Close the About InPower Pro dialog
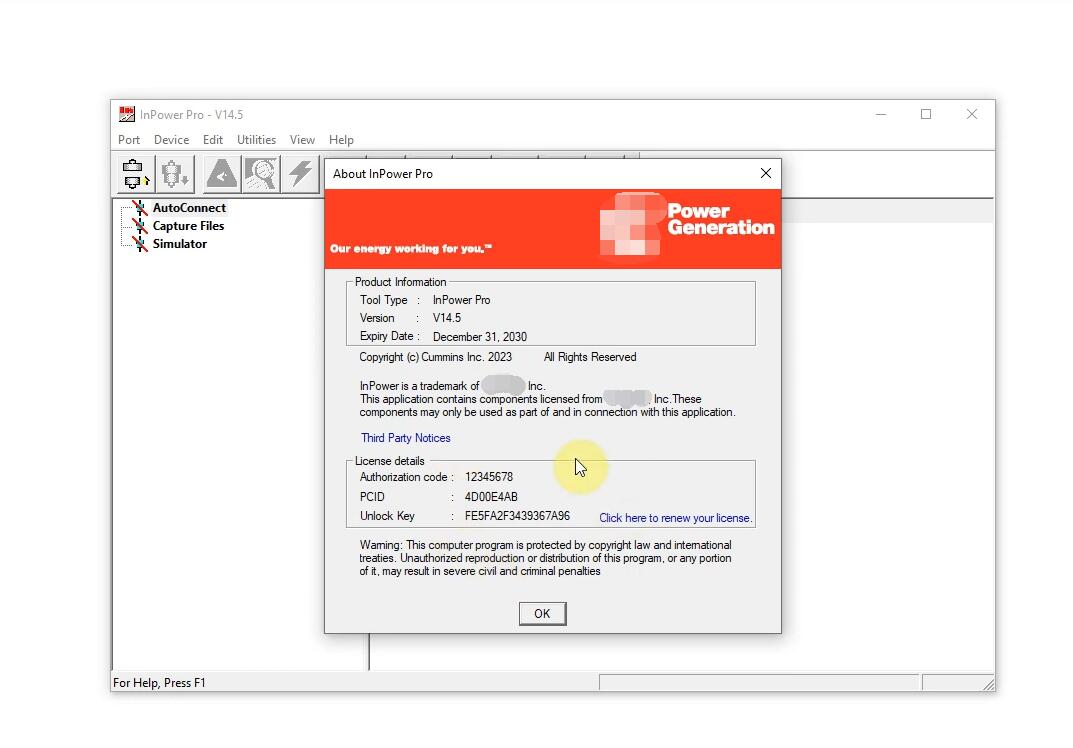Image resolution: width=1073 pixels, height=748 pixels. tap(766, 174)
